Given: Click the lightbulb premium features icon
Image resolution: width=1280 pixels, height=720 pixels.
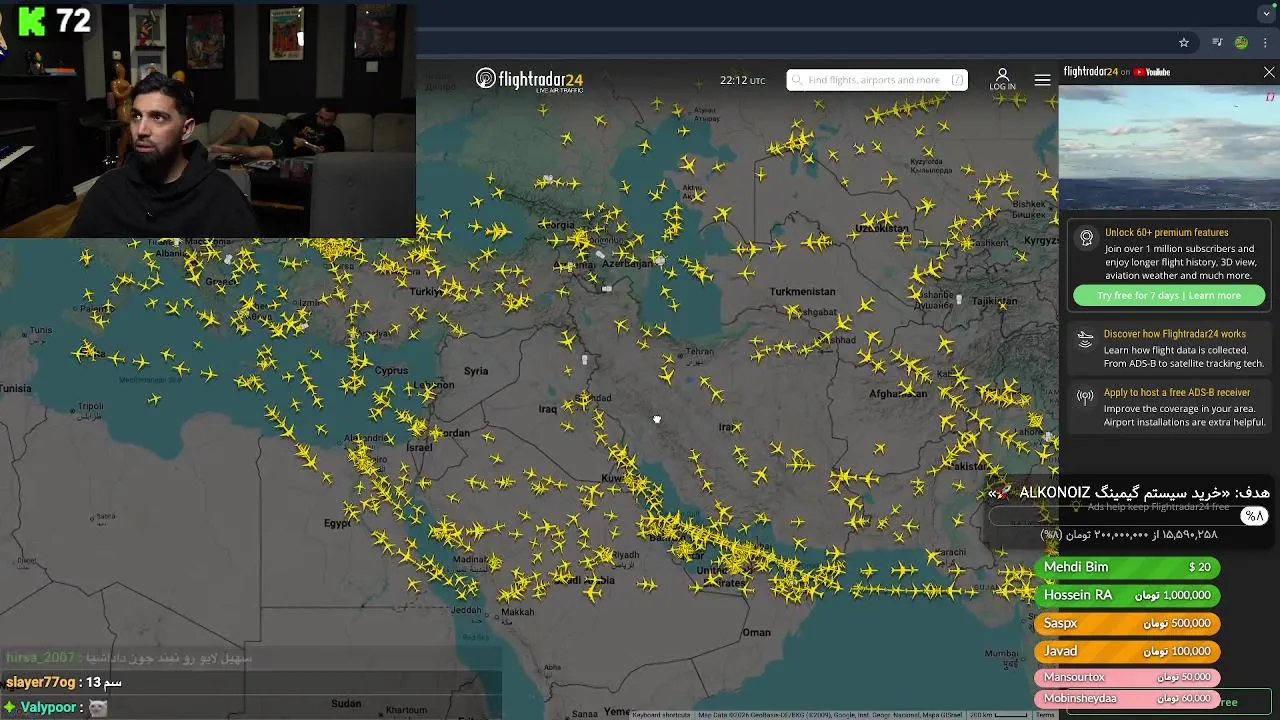Looking at the screenshot, I should (1086, 238).
